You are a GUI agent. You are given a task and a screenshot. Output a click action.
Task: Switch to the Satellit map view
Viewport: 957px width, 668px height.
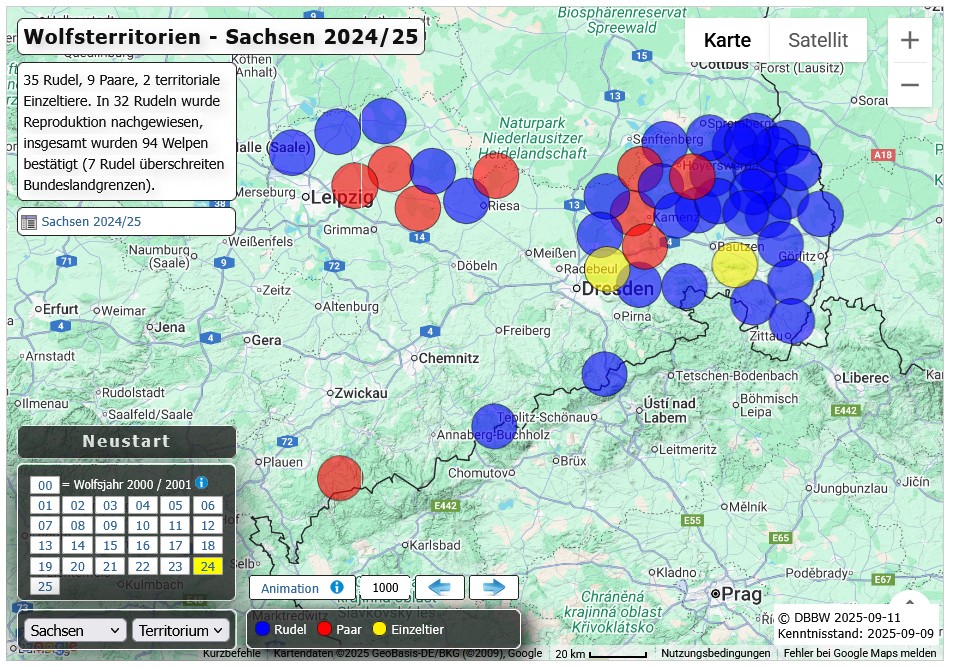[x=817, y=41]
